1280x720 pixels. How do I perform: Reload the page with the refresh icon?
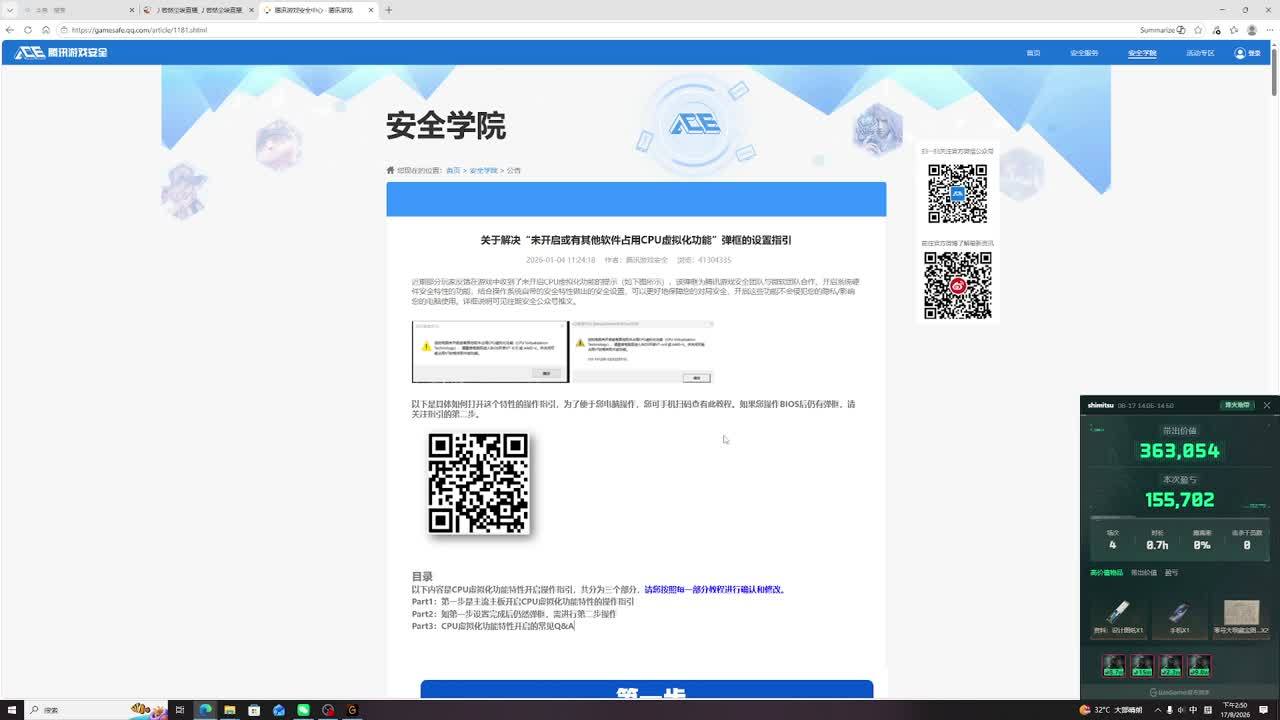[x=28, y=30]
